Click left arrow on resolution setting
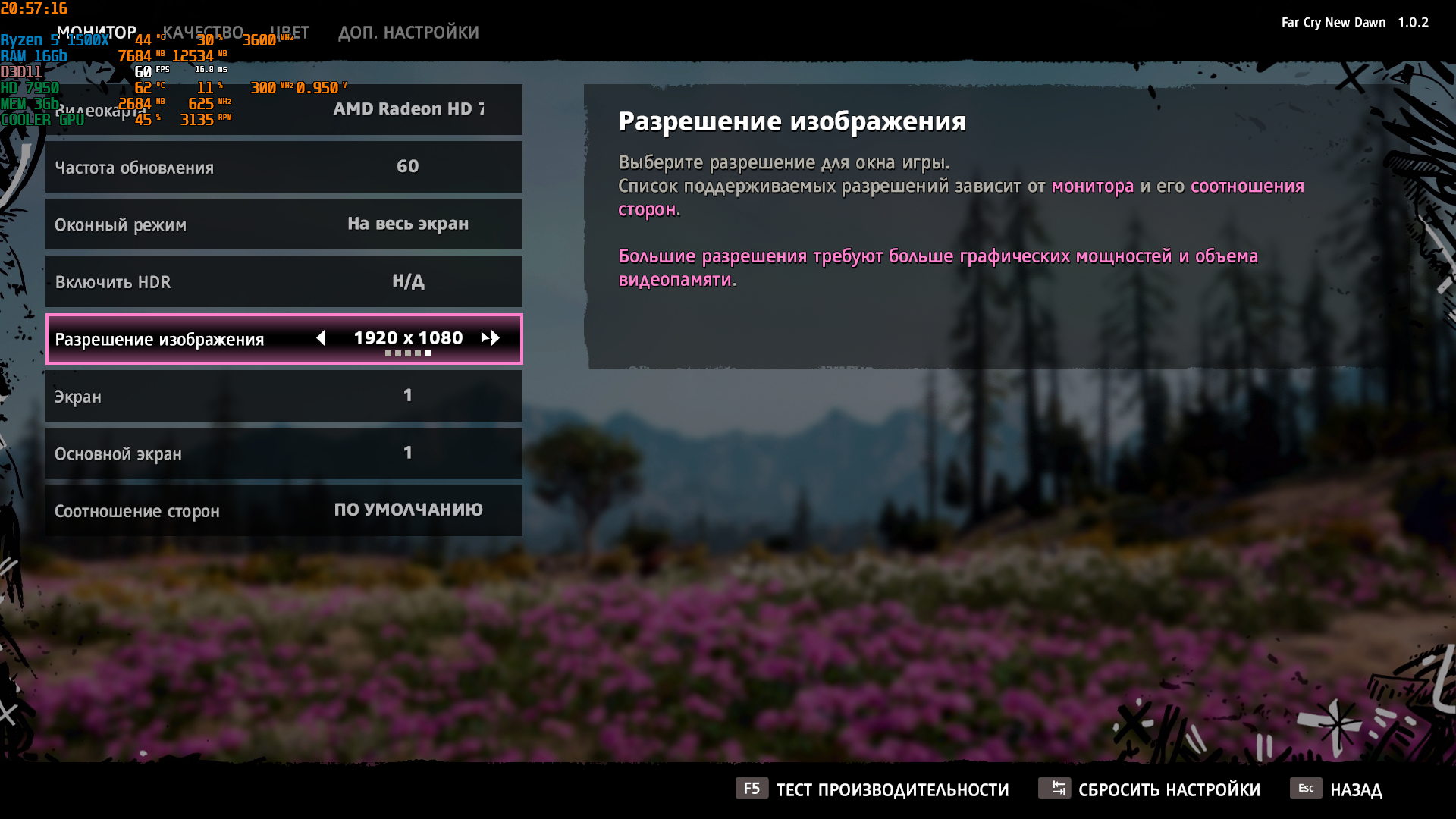The image size is (1456, 819). click(321, 338)
